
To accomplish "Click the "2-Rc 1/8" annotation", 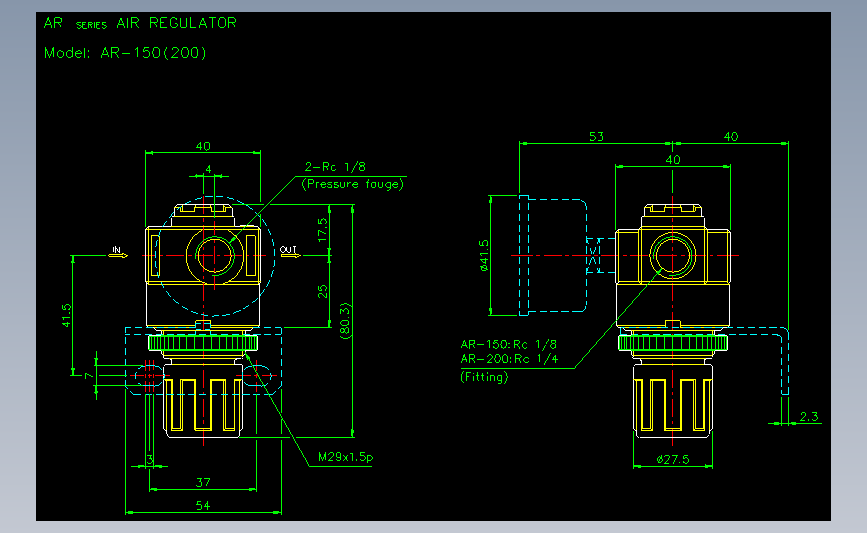I will coord(335,166).
